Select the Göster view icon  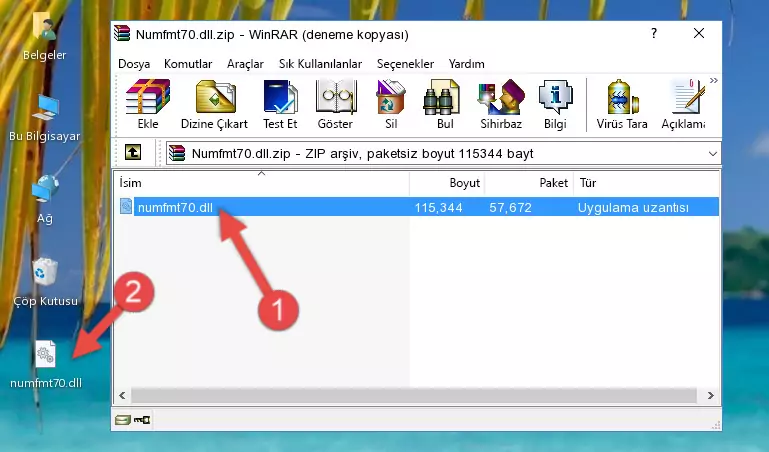[335, 104]
